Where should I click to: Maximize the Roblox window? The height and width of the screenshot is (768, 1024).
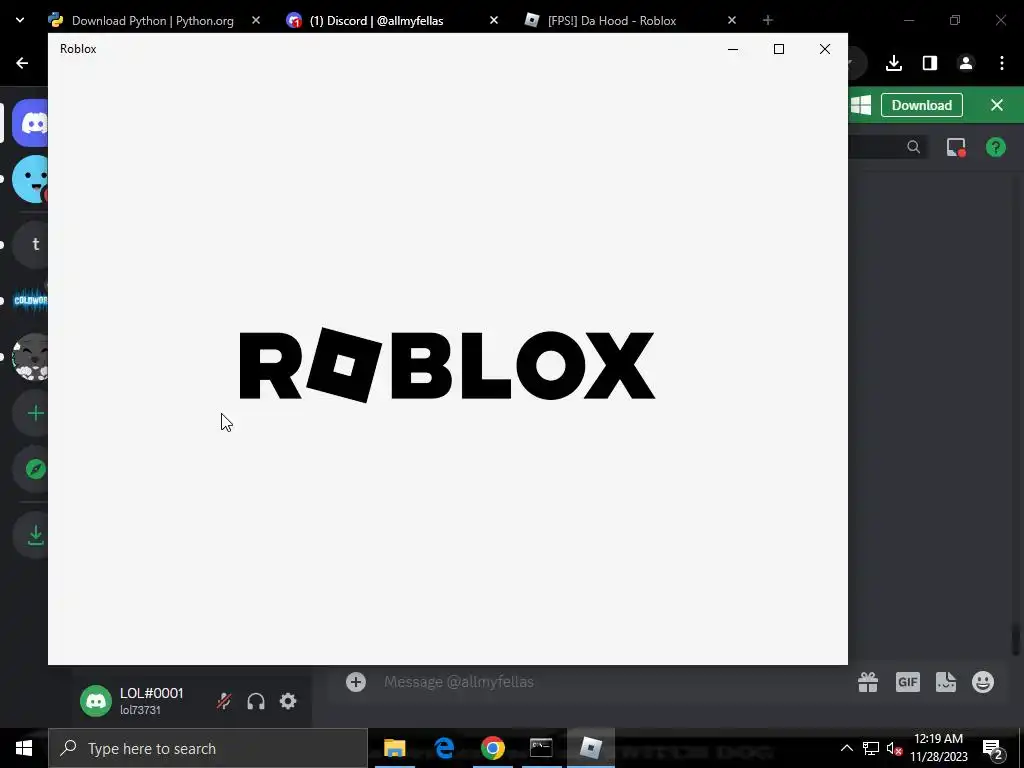pos(778,49)
